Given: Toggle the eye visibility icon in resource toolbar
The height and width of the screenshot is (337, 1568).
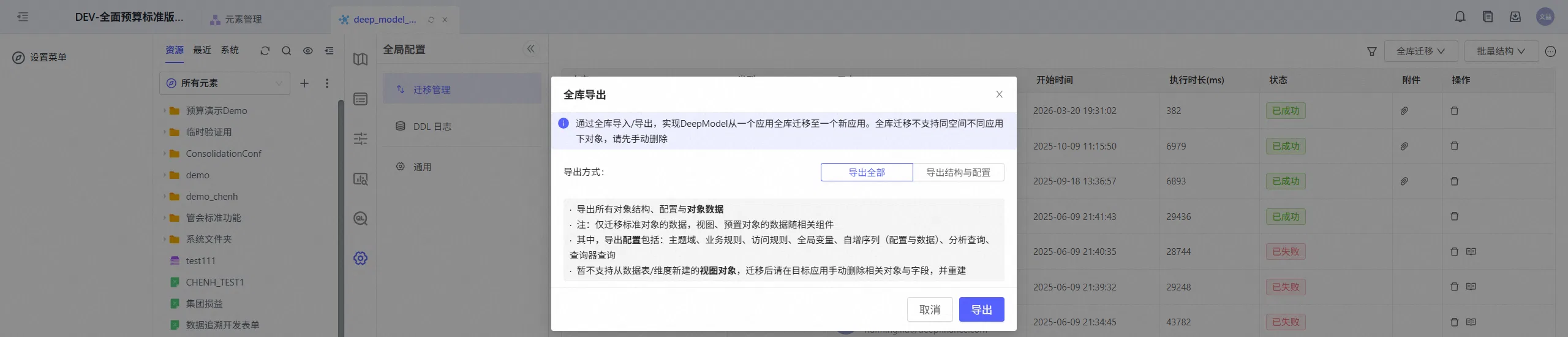Looking at the screenshot, I should [x=308, y=51].
